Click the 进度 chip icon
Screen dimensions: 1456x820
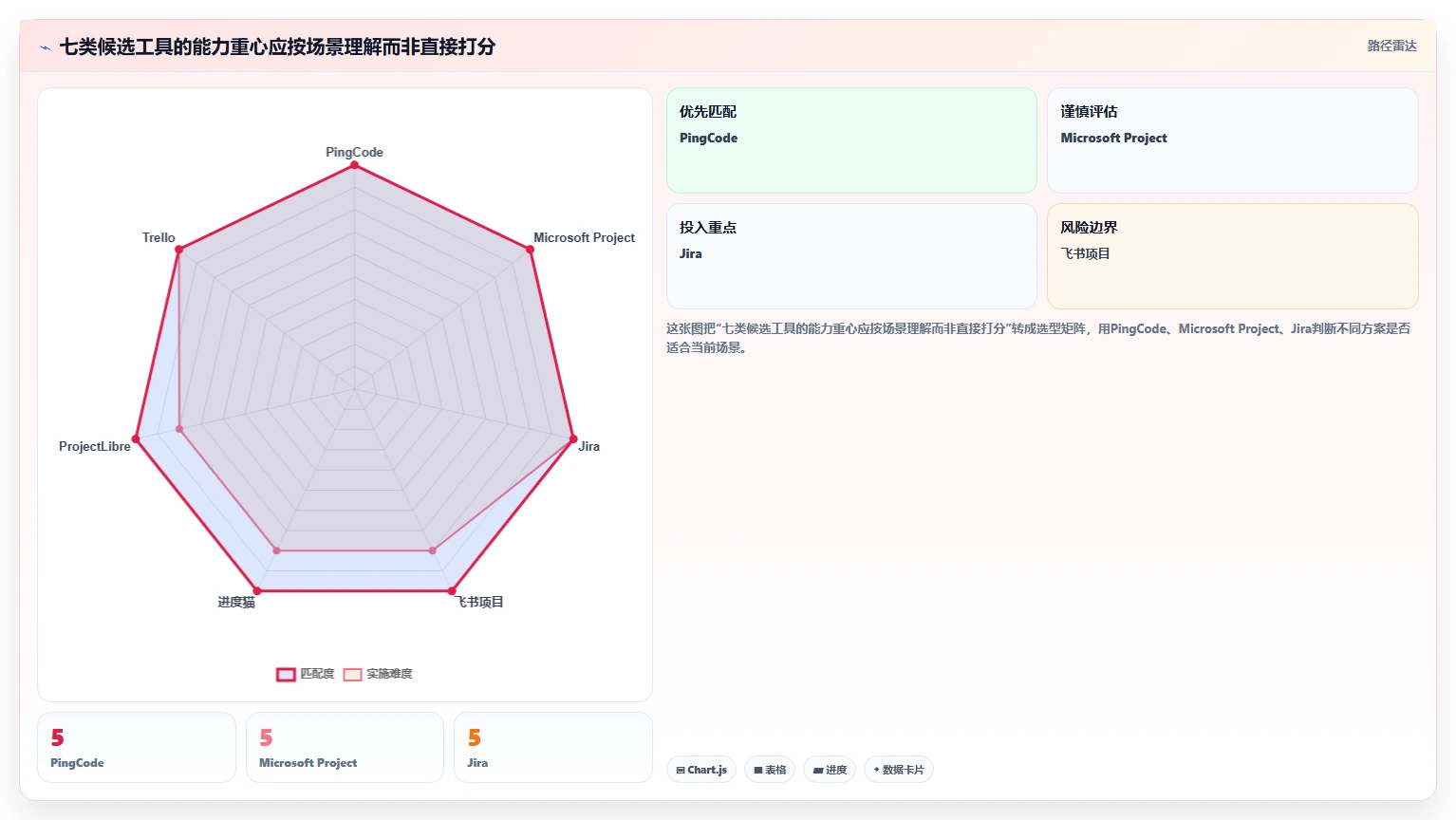tap(818, 770)
